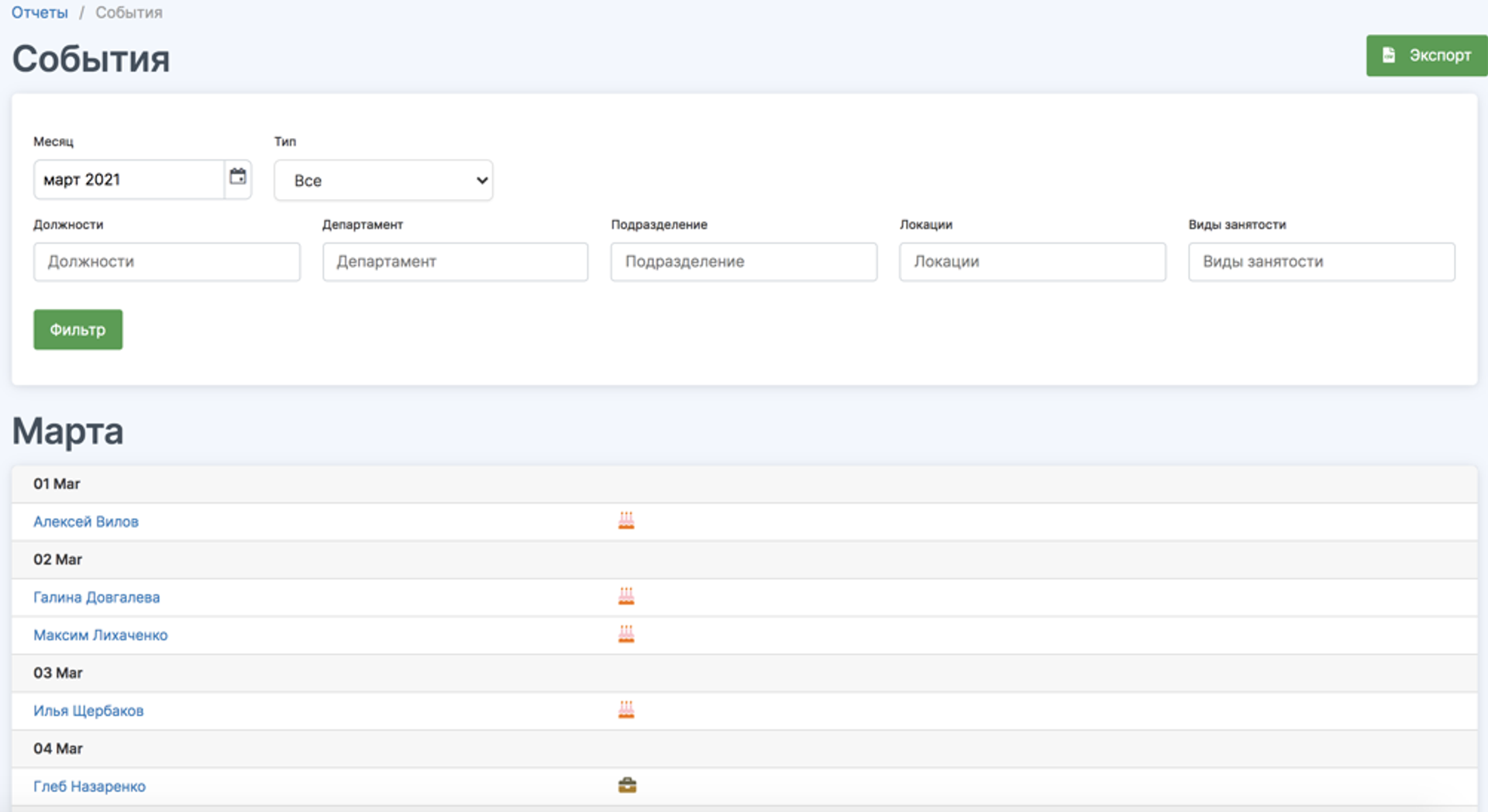Open Галина Довгалева profile link
The height and width of the screenshot is (812, 1488).
[97, 597]
